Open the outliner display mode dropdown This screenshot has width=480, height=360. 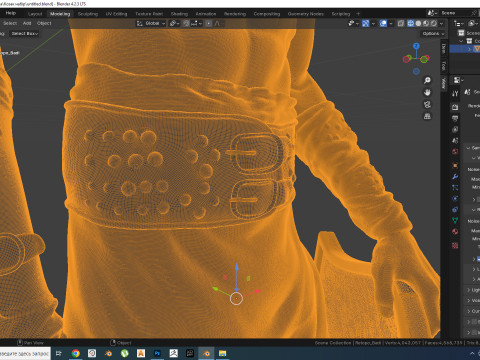(459, 23)
